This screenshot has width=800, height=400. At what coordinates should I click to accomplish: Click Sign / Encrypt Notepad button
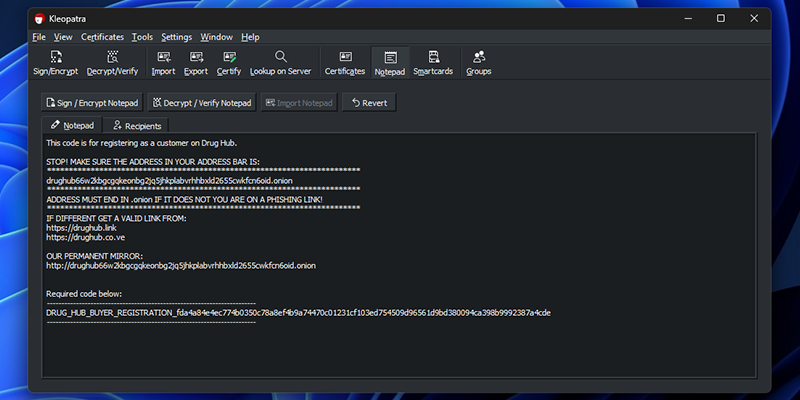92,103
